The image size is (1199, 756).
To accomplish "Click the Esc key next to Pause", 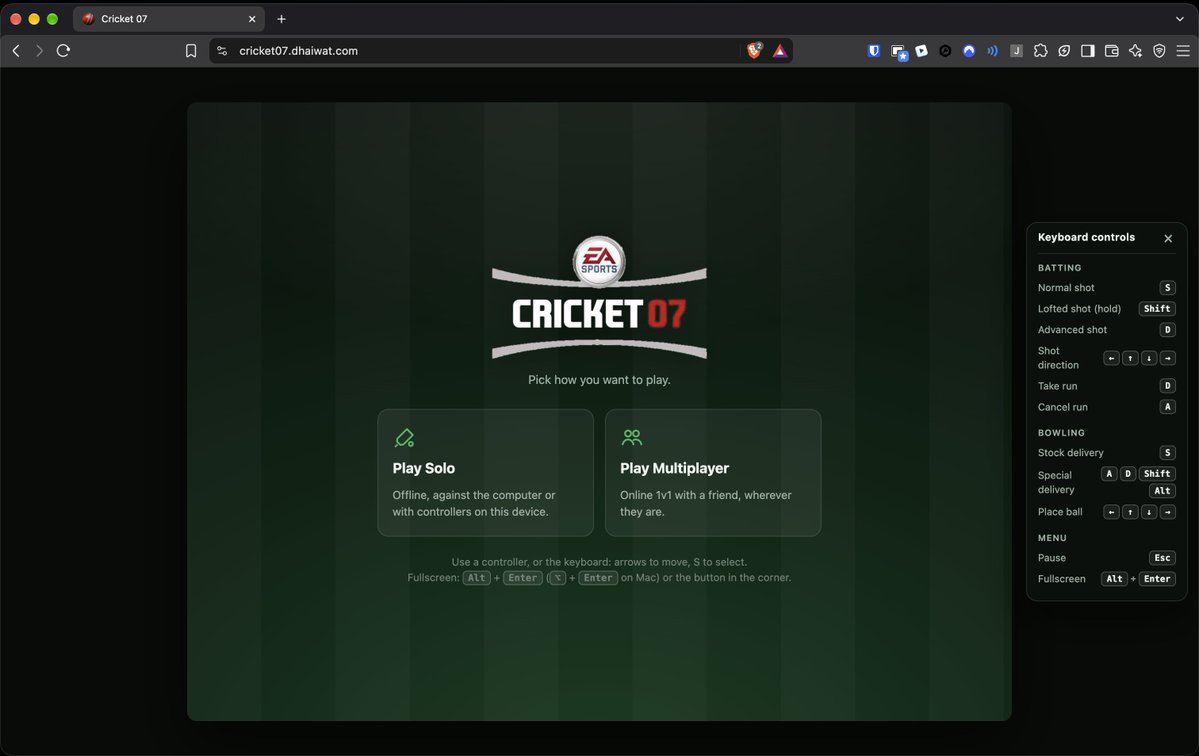I will pyautogui.click(x=1162, y=558).
